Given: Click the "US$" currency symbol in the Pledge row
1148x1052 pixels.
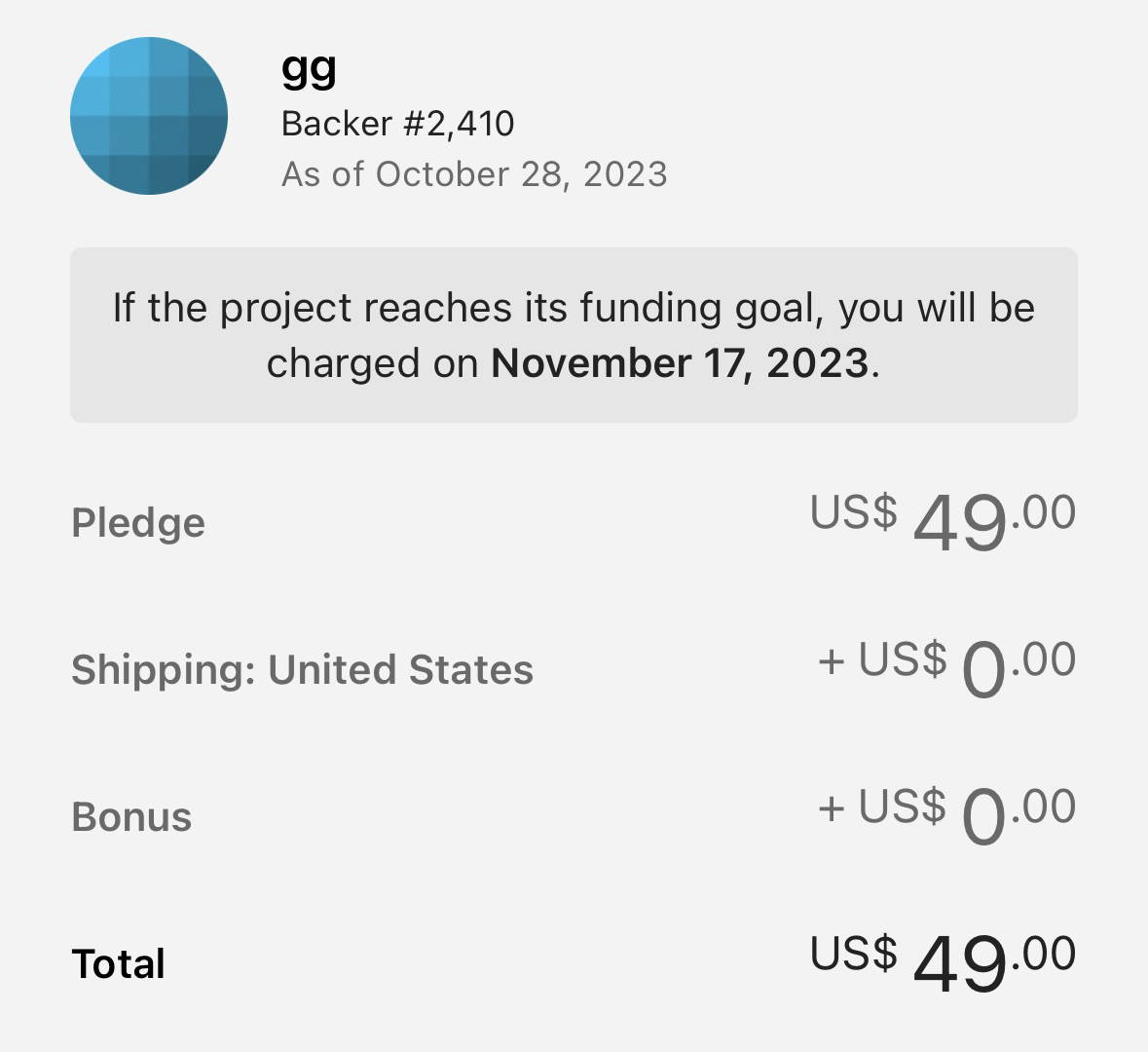Looking at the screenshot, I should click(x=853, y=511).
